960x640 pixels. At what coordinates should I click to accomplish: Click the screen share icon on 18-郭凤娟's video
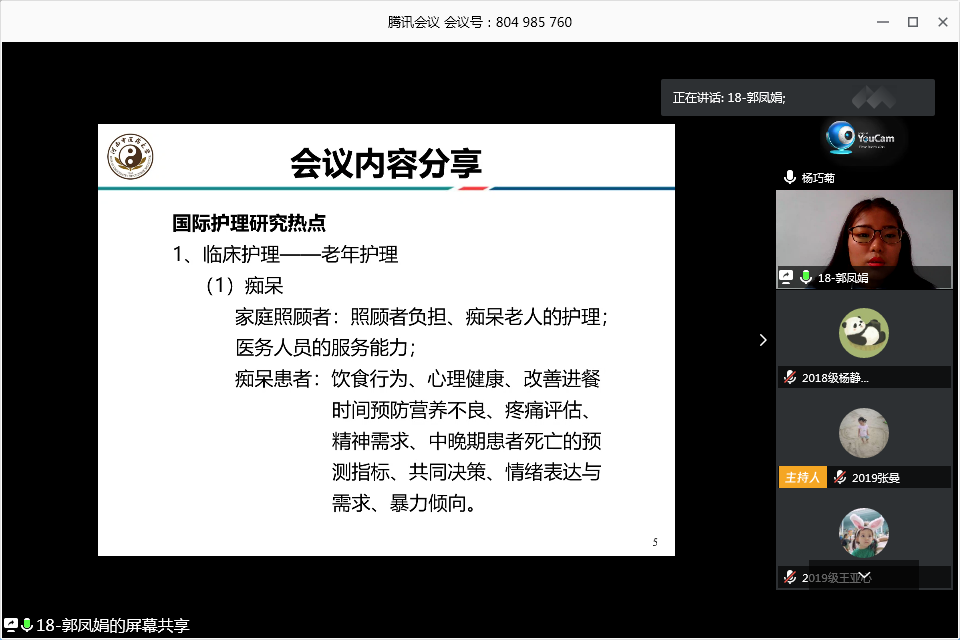point(787,277)
